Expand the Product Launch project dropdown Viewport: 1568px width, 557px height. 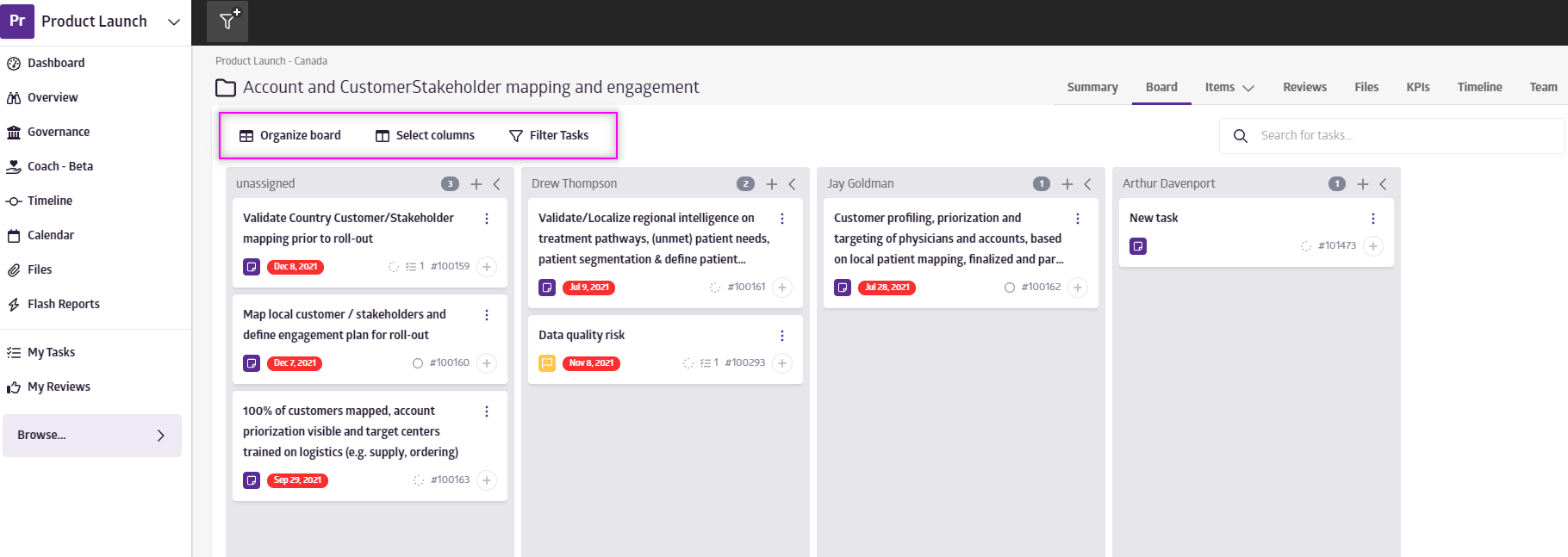174,22
